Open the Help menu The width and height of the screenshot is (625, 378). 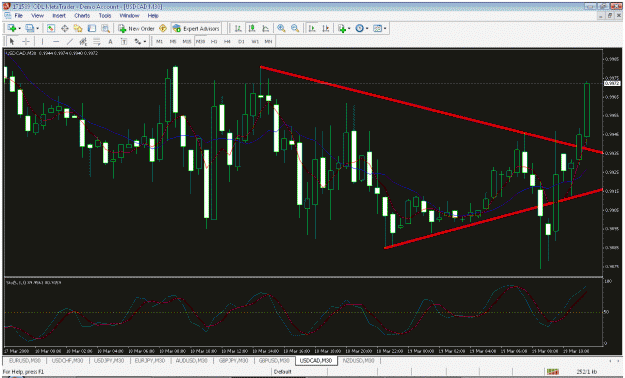coord(153,16)
